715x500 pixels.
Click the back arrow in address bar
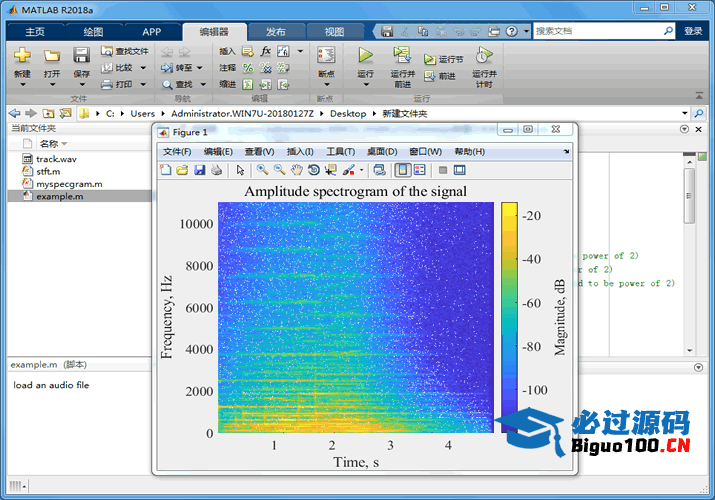point(15,113)
